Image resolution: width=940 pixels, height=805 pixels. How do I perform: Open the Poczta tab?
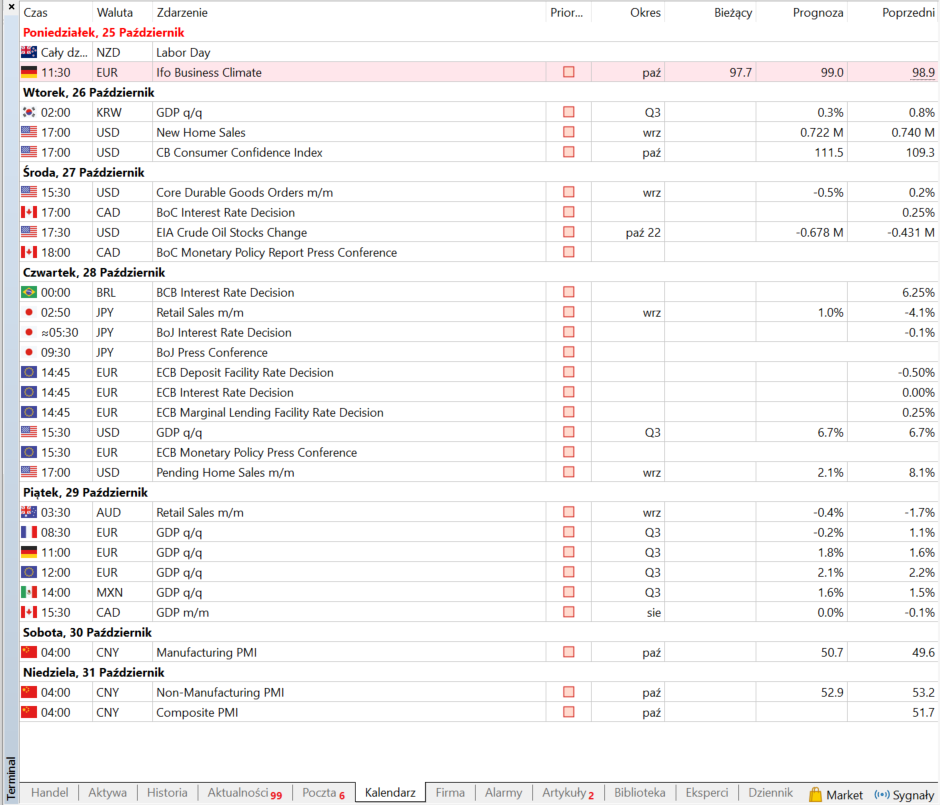(x=324, y=792)
